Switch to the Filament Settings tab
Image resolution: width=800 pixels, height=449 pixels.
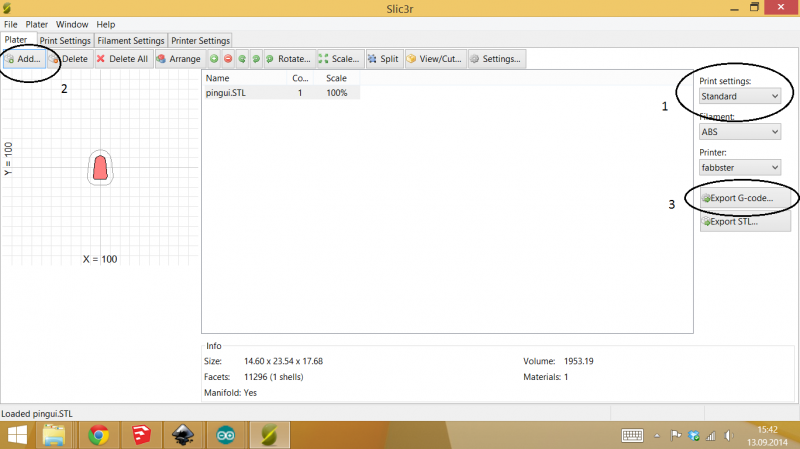(130, 41)
